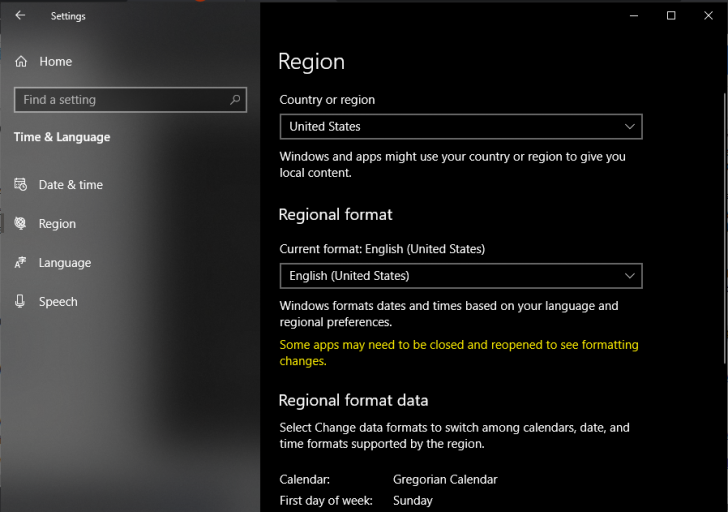Expand the United States dropdown chevron
The width and height of the screenshot is (728, 512).
pyautogui.click(x=630, y=126)
